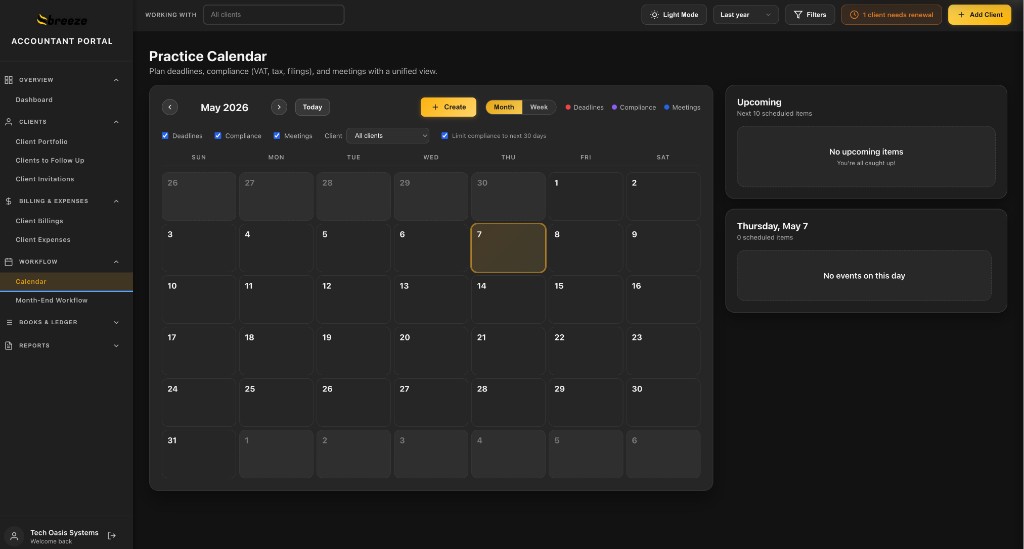The height and width of the screenshot is (549, 1024).
Task: Click the Breeze logo in sidebar
Action: [62, 20]
